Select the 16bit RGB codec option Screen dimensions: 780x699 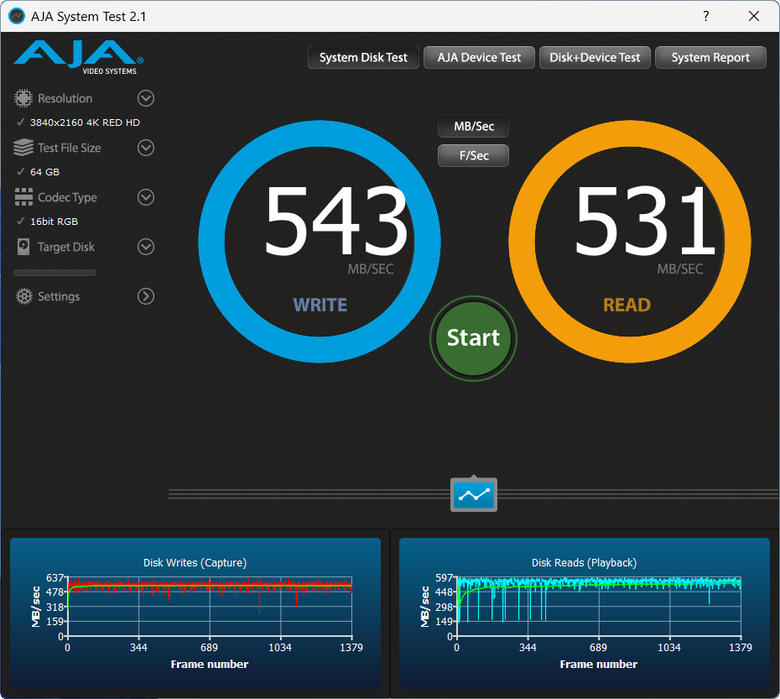click(x=54, y=221)
